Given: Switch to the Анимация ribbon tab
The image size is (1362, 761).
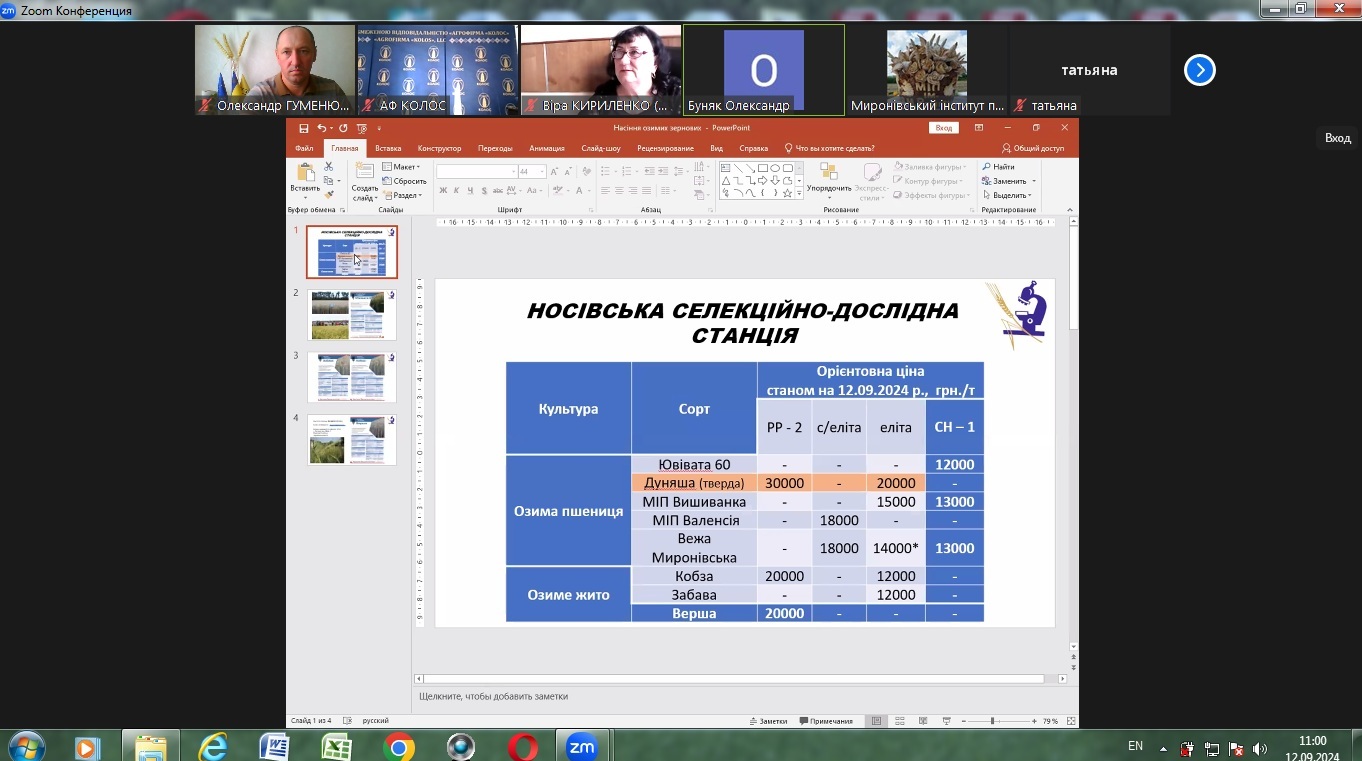Looking at the screenshot, I should pos(547,148).
